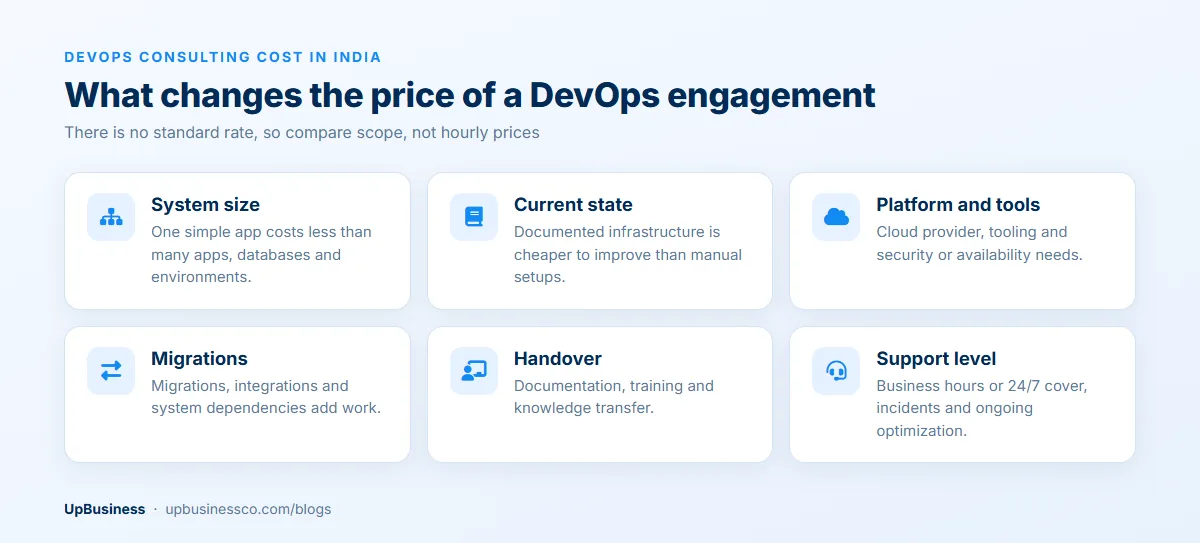
Task: Click the Support level headset icon
Action: click(836, 371)
